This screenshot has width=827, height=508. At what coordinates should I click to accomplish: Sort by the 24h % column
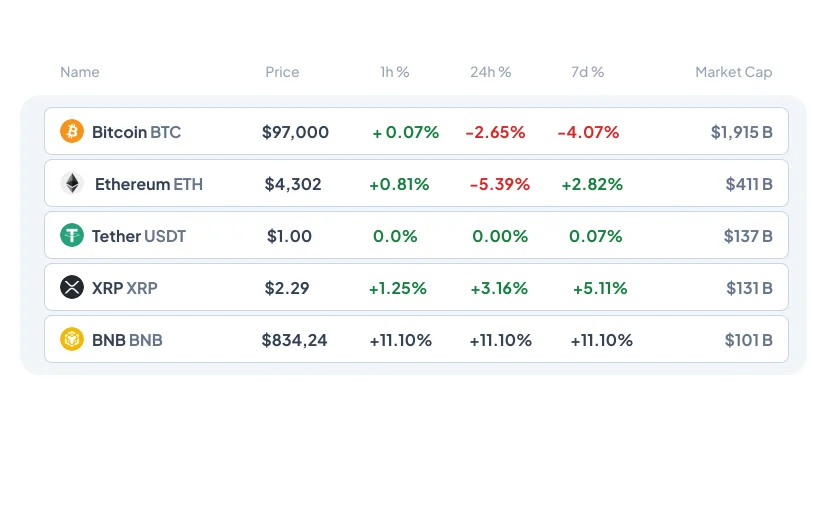tap(490, 72)
